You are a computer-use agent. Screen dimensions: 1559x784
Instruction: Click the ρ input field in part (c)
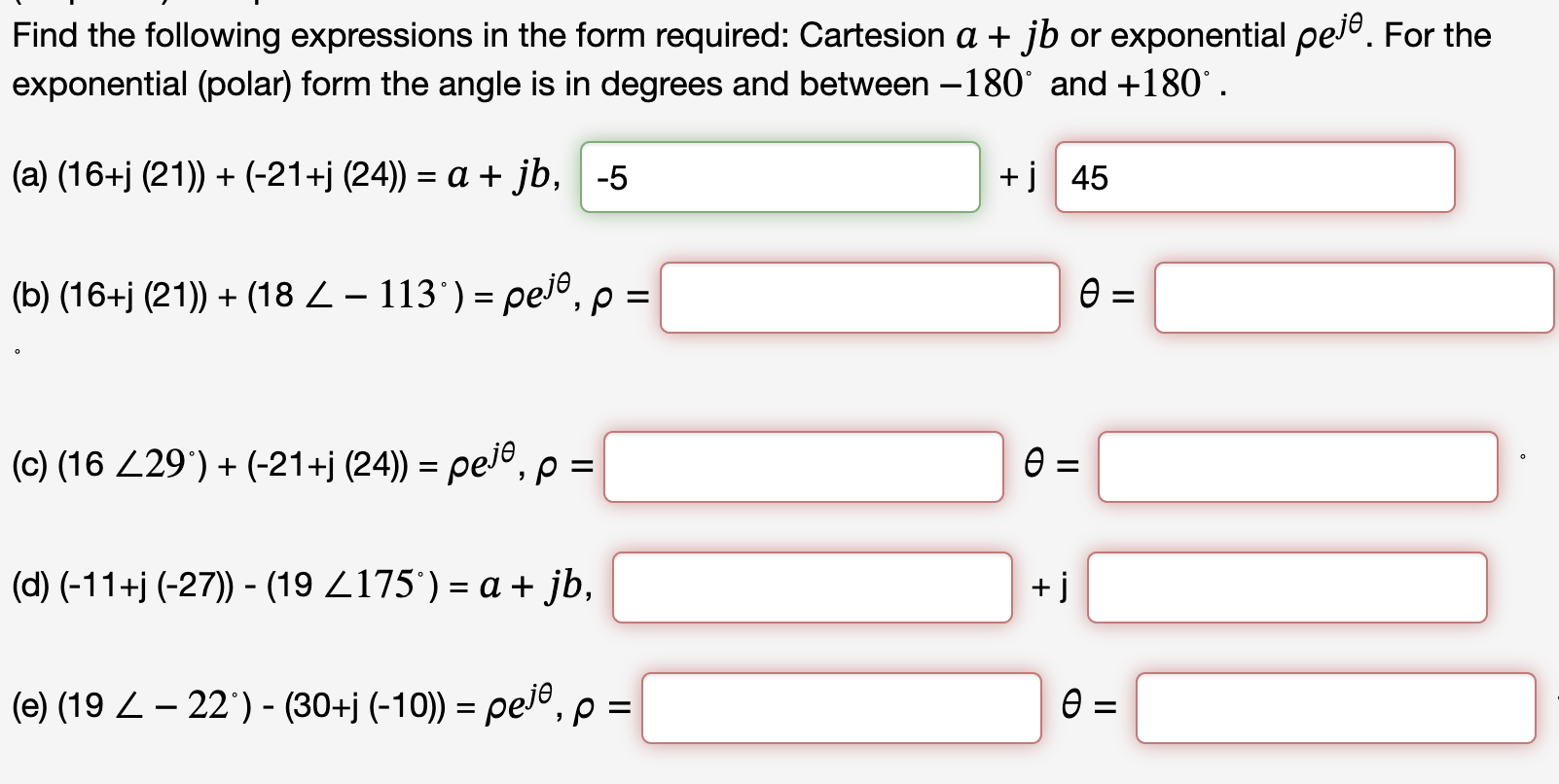tap(802, 468)
